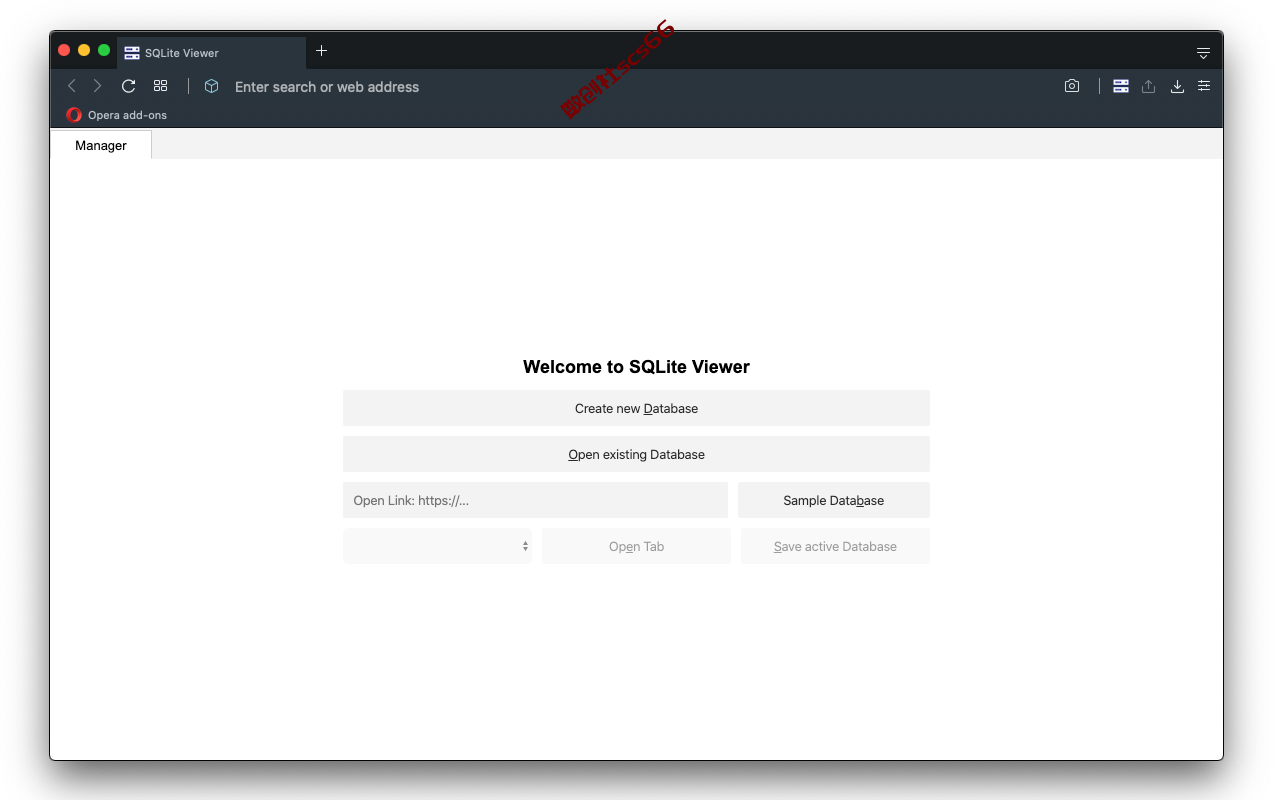Expand the empty database selector dropdown
Image resolution: width=1280 pixels, height=800 pixels.
(437, 546)
